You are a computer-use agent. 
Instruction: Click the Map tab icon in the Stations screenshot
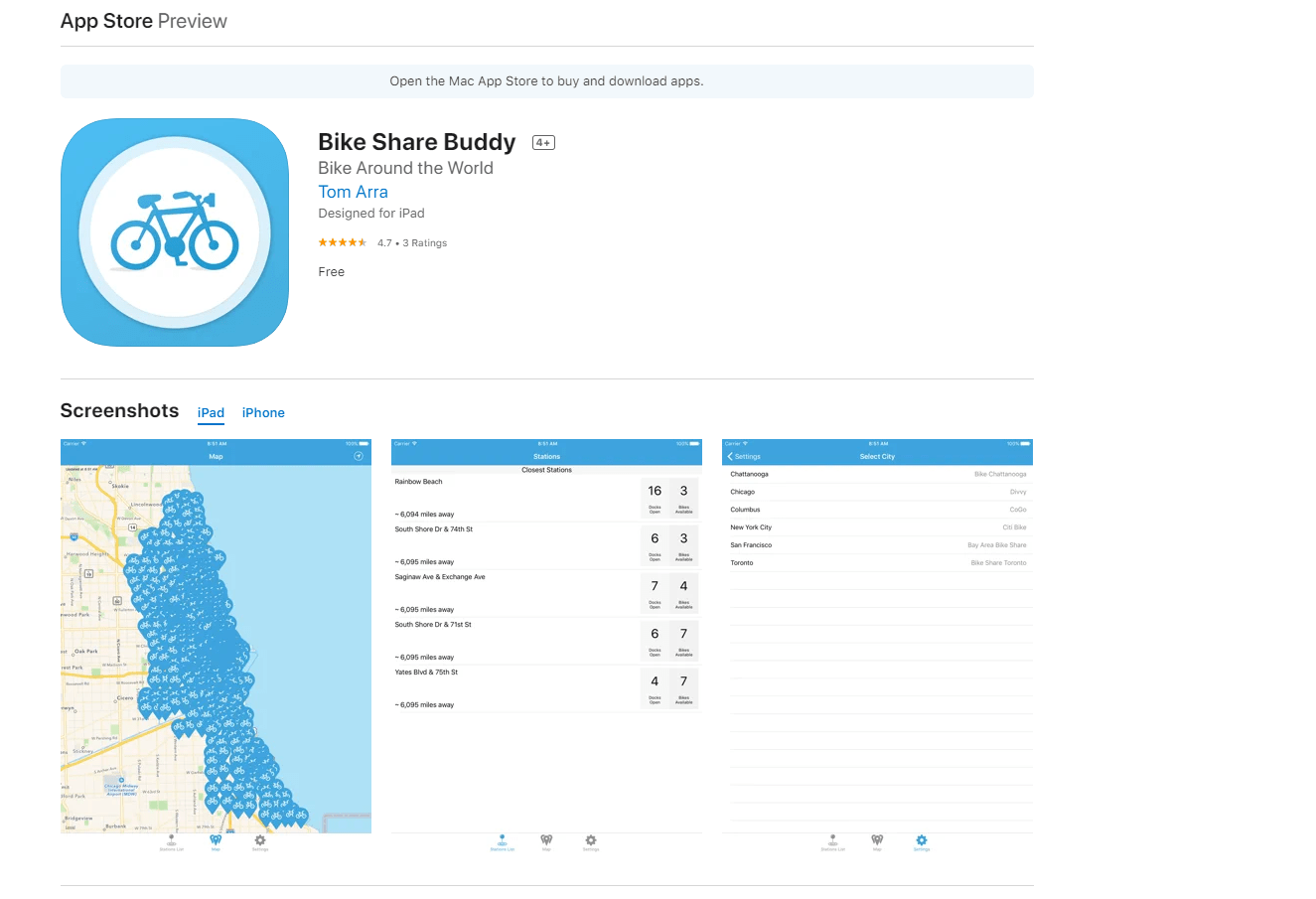point(546,841)
